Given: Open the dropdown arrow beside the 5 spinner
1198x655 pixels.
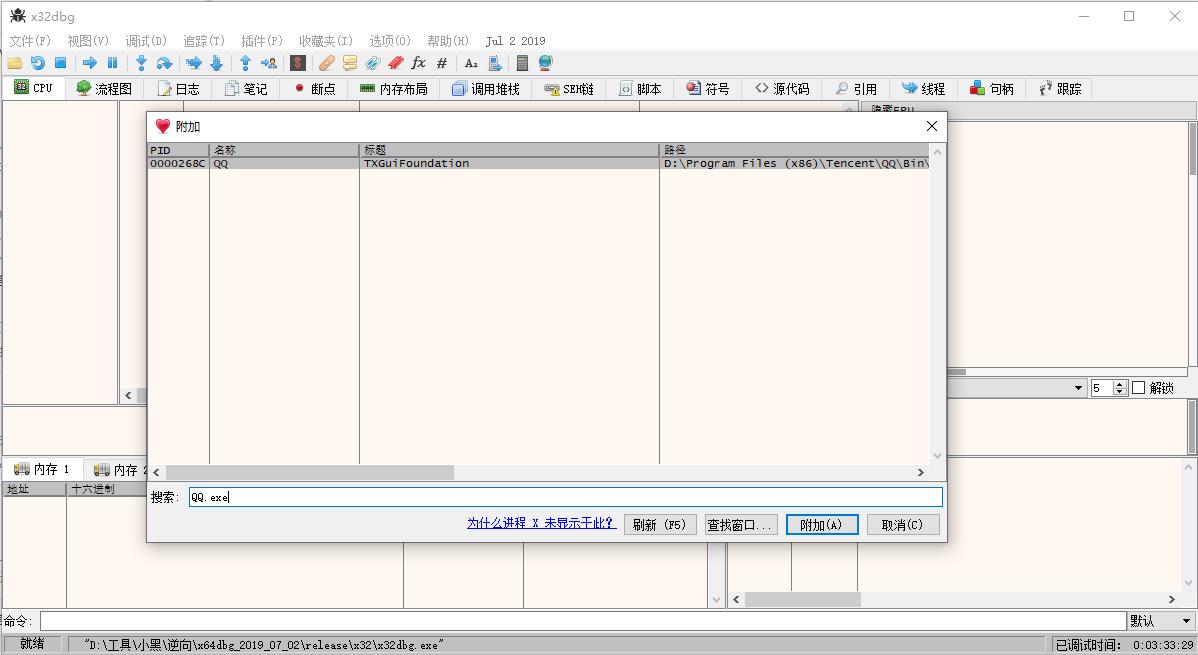Looking at the screenshot, I should (1078, 387).
